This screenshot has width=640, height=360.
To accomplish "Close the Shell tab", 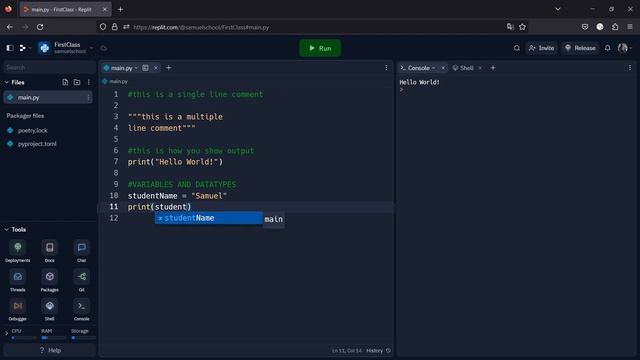I will (480, 68).
